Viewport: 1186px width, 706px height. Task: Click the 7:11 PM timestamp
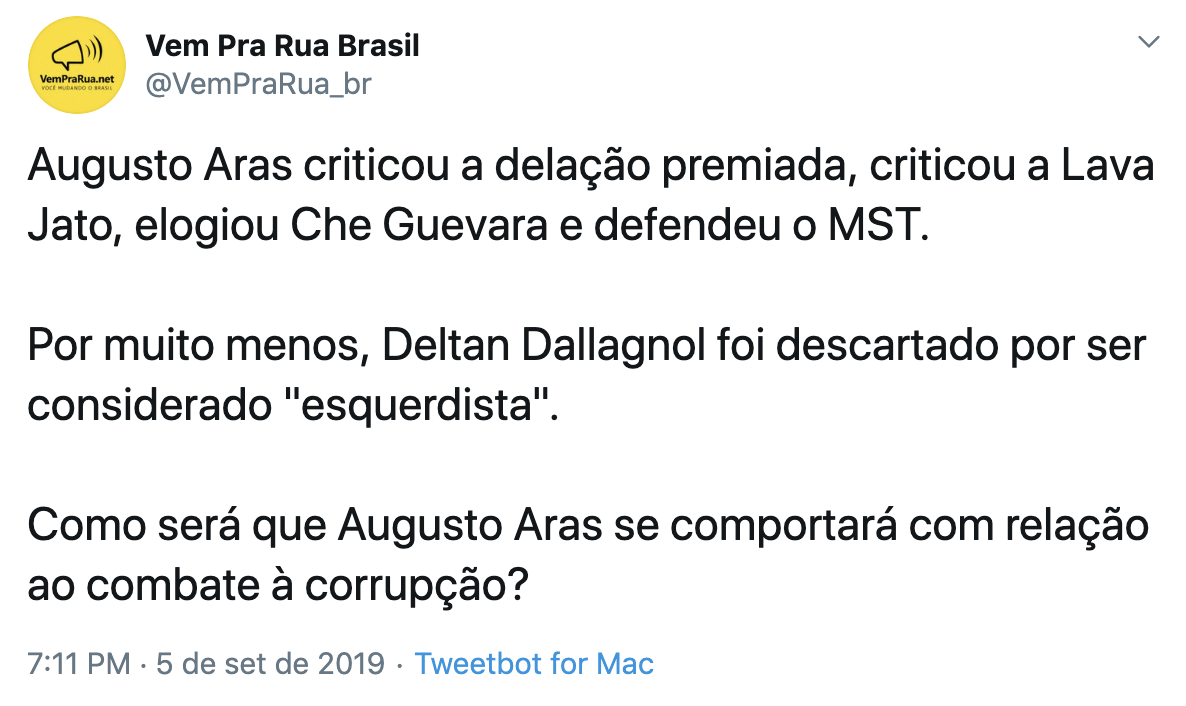click(x=79, y=664)
